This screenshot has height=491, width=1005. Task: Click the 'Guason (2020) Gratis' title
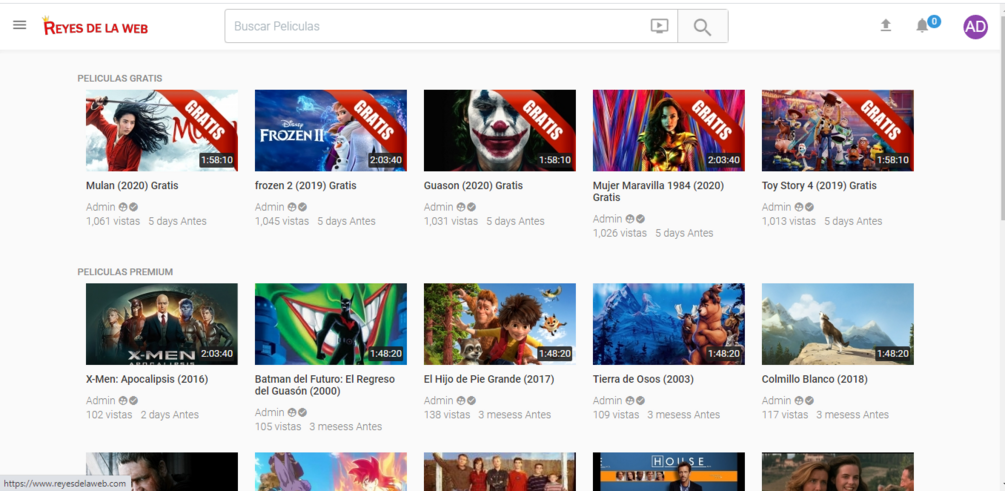(x=473, y=185)
